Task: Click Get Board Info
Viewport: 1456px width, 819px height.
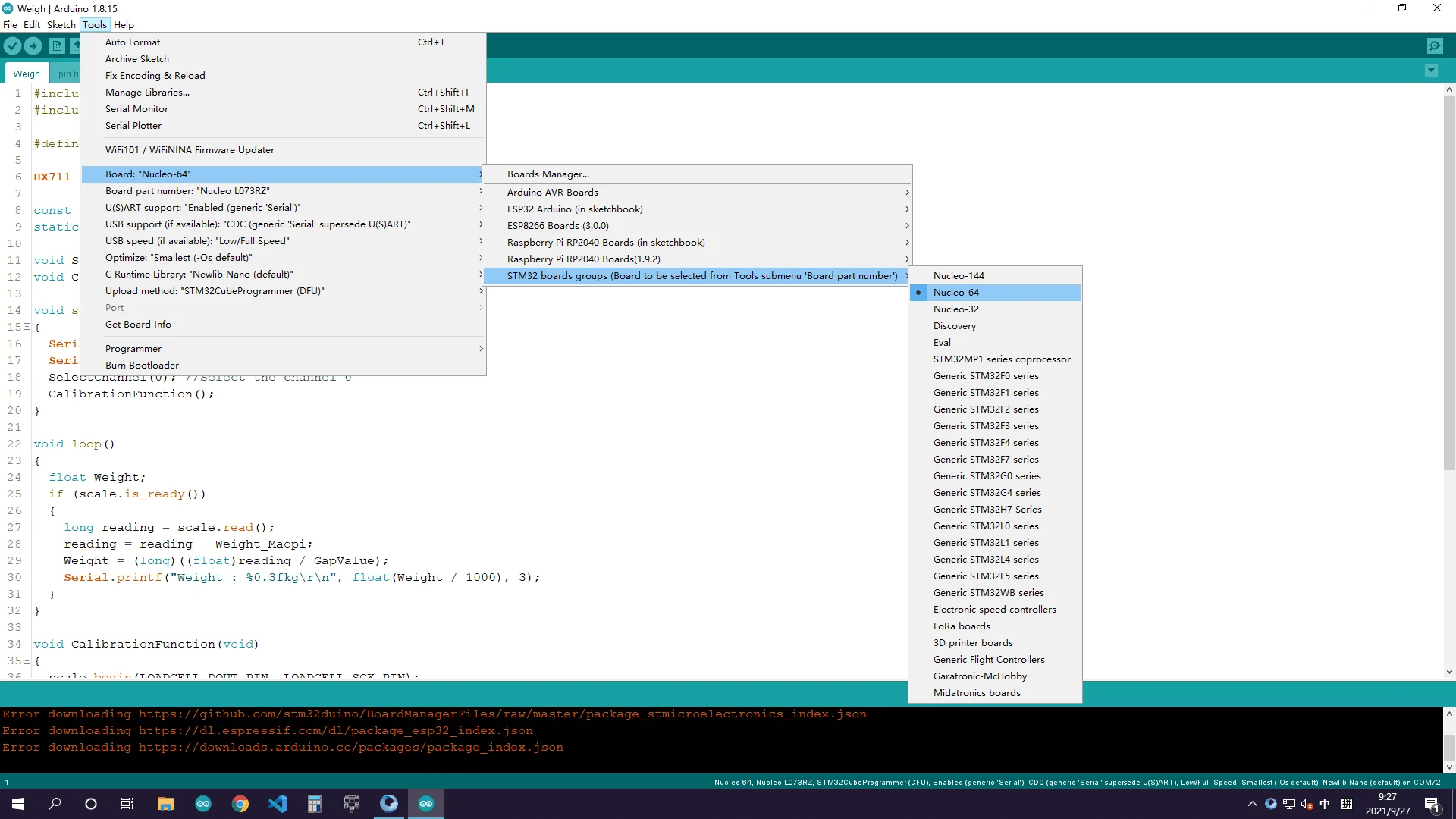Action: coord(138,325)
